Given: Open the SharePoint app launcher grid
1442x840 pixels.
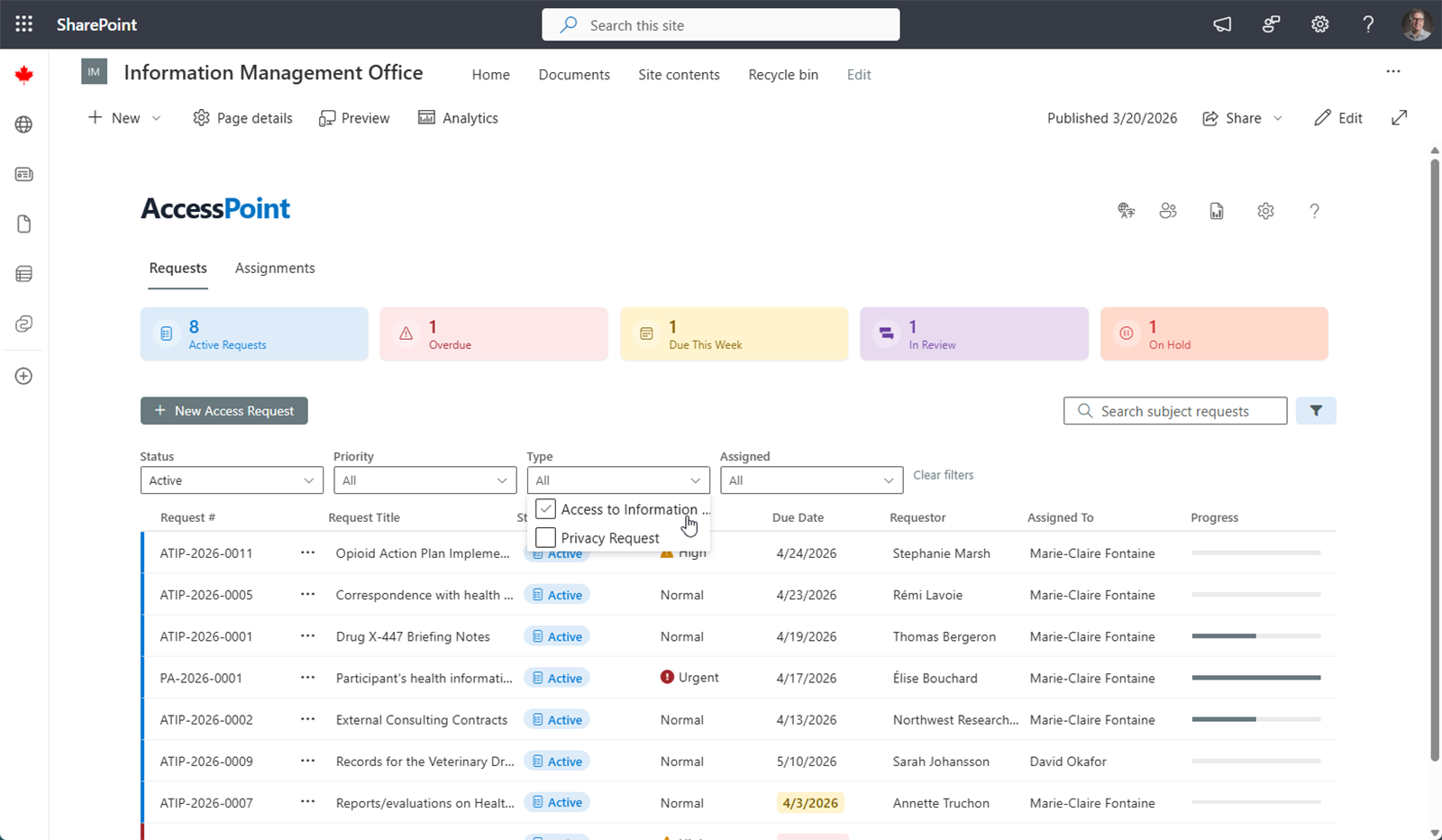Looking at the screenshot, I should 24,24.
